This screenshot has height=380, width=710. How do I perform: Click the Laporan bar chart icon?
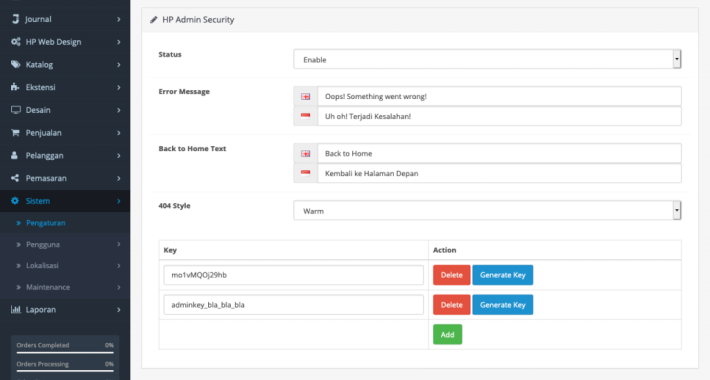tap(15, 309)
